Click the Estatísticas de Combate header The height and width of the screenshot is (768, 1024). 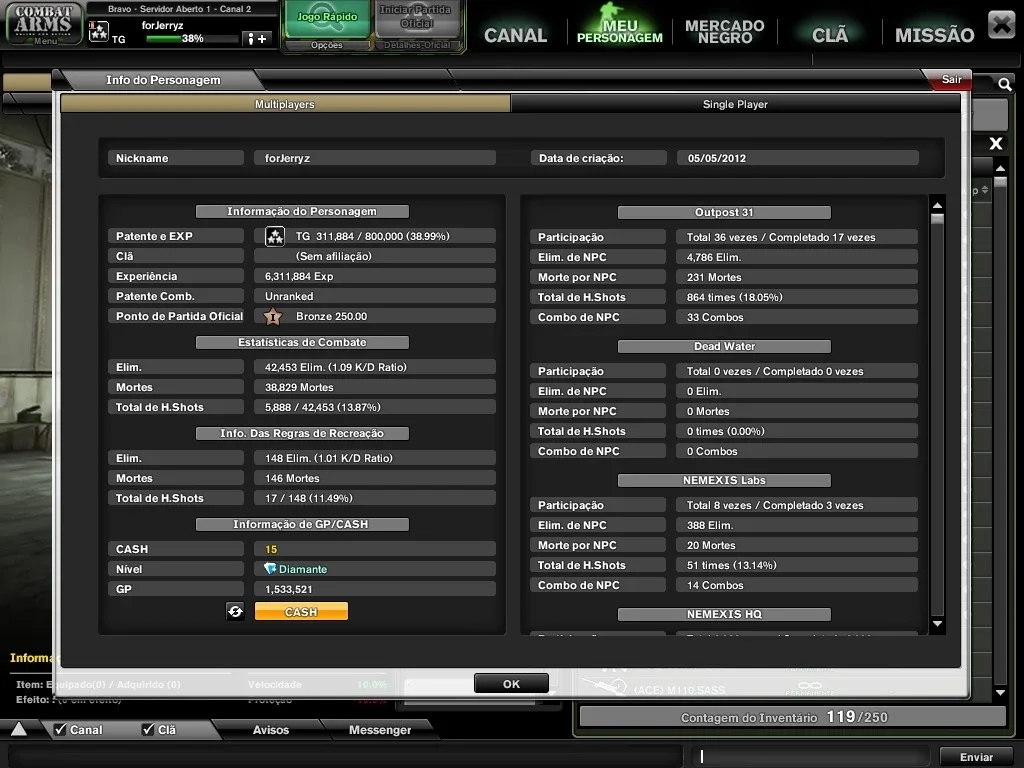pos(302,342)
